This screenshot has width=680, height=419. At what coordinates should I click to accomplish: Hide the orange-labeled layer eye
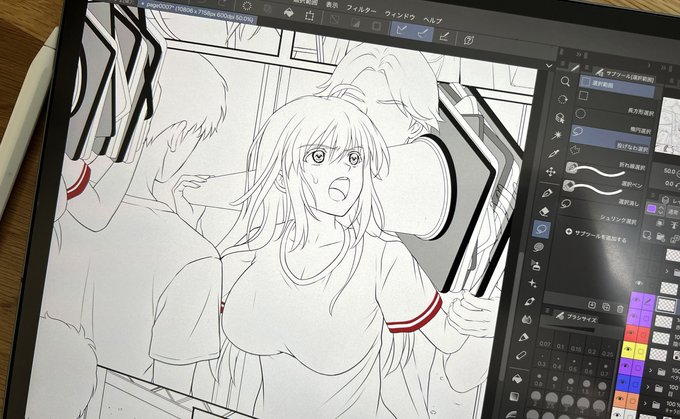coord(620,399)
